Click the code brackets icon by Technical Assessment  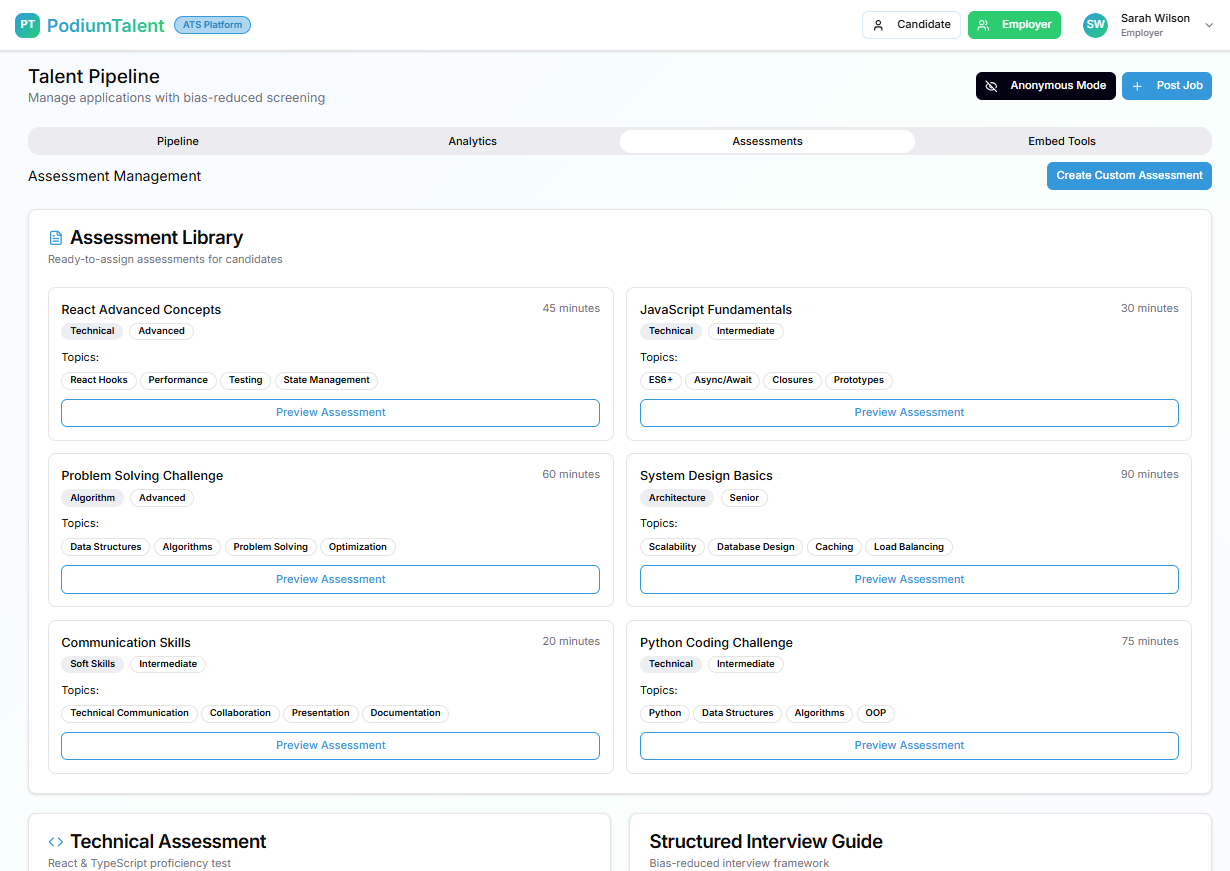(56, 842)
